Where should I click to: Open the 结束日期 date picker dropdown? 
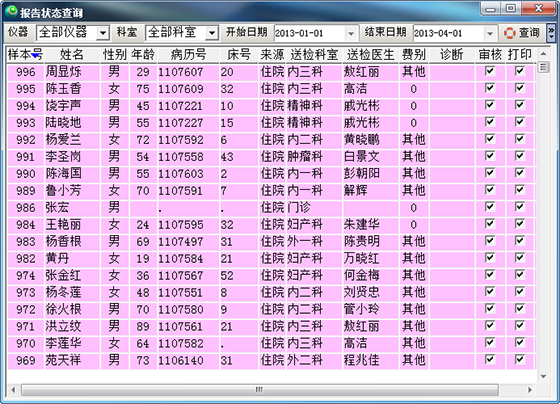coord(490,33)
